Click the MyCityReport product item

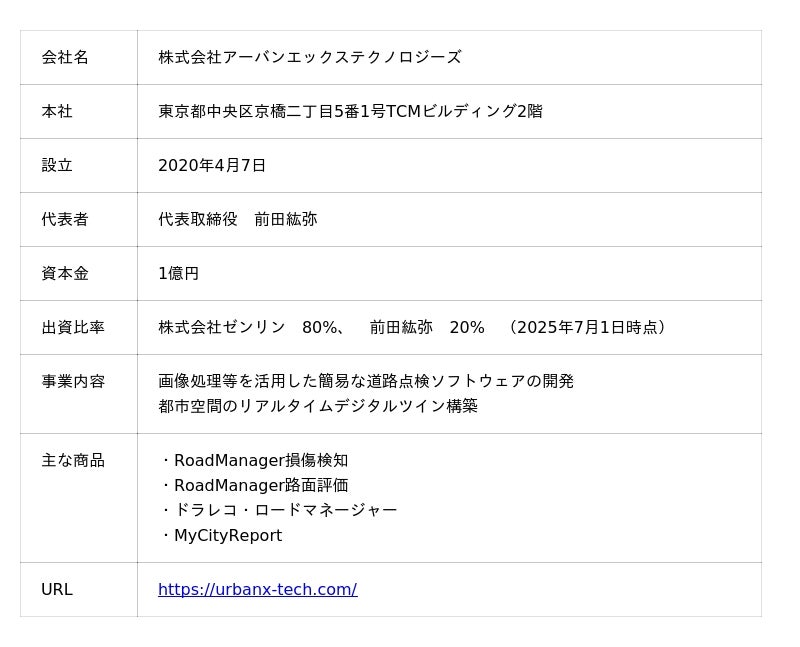[x=222, y=535]
